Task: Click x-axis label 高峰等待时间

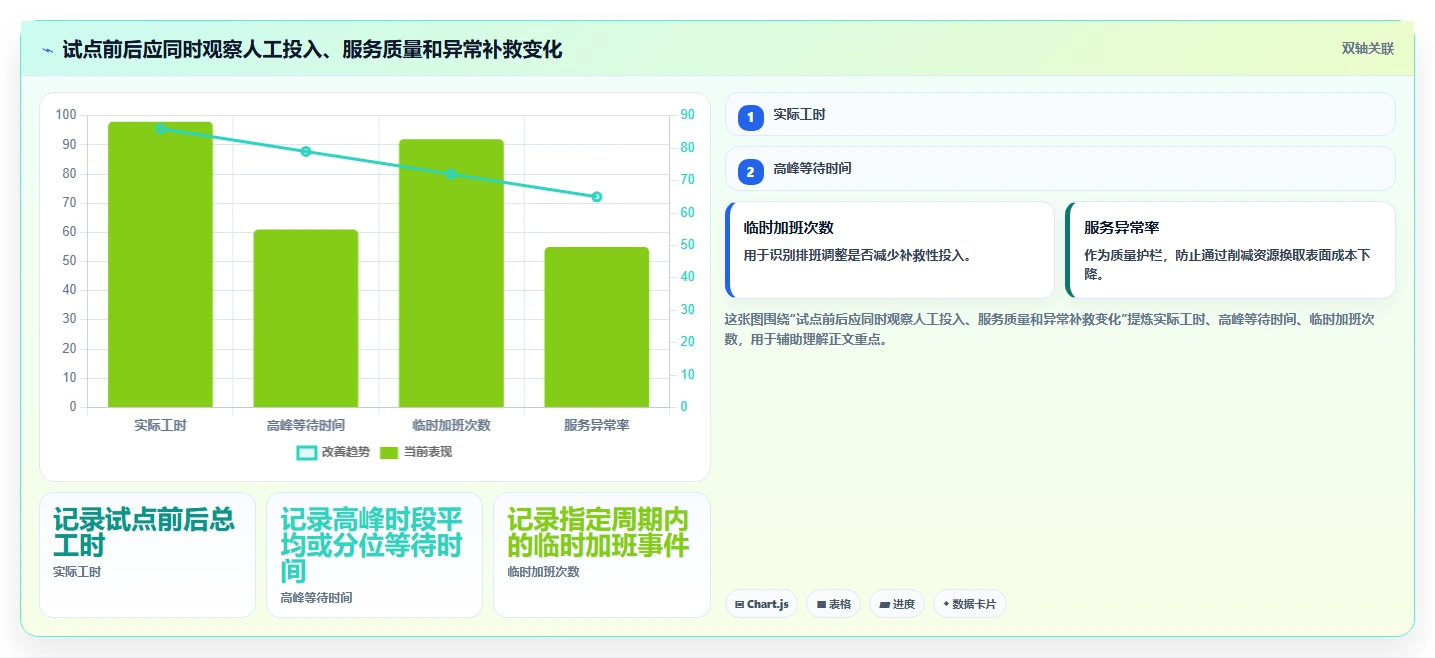Action: 306,425
